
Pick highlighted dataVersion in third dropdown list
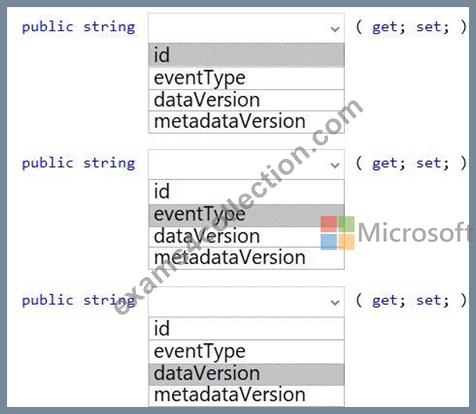(x=246, y=374)
